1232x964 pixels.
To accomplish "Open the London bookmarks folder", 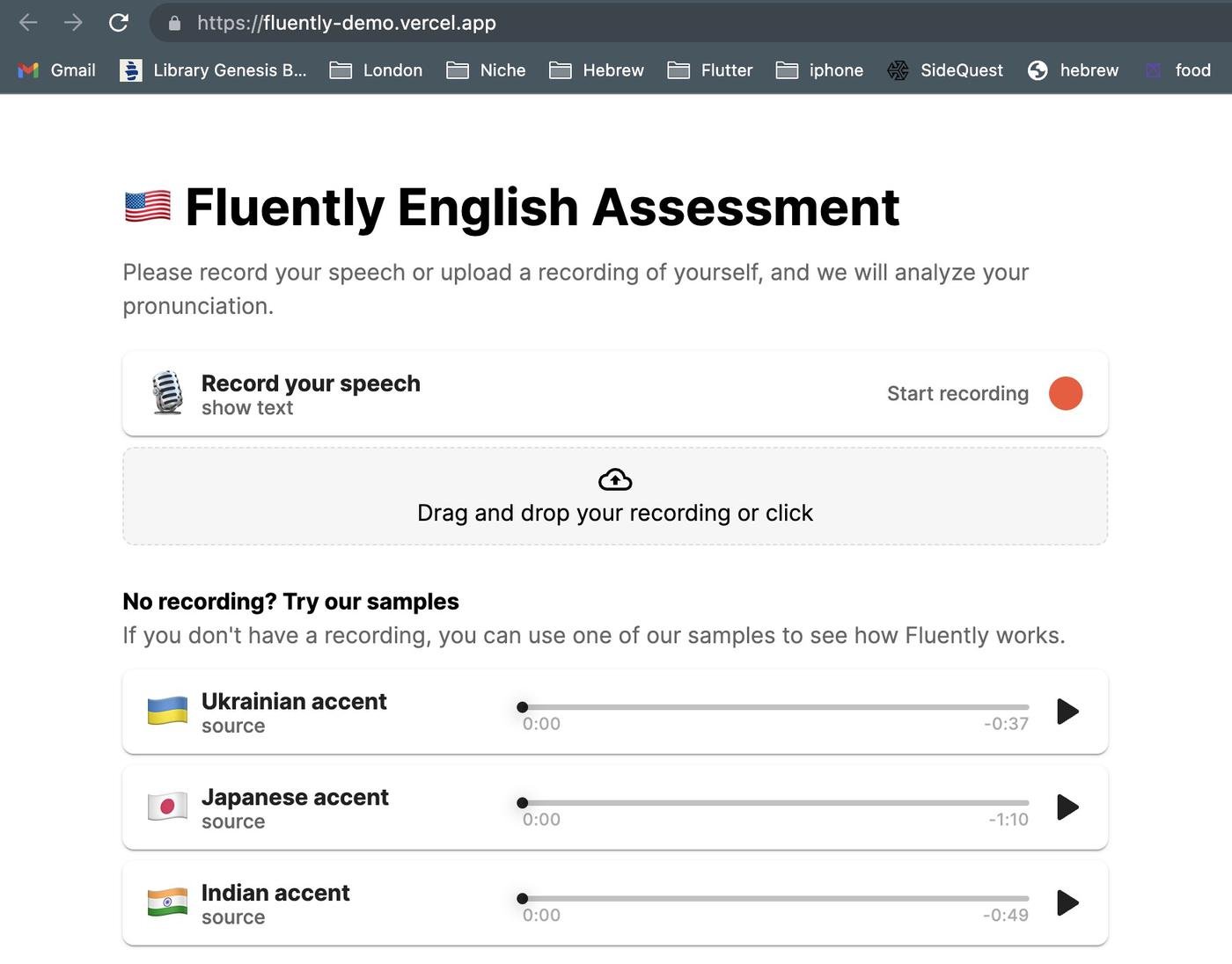I will [x=377, y=70].
